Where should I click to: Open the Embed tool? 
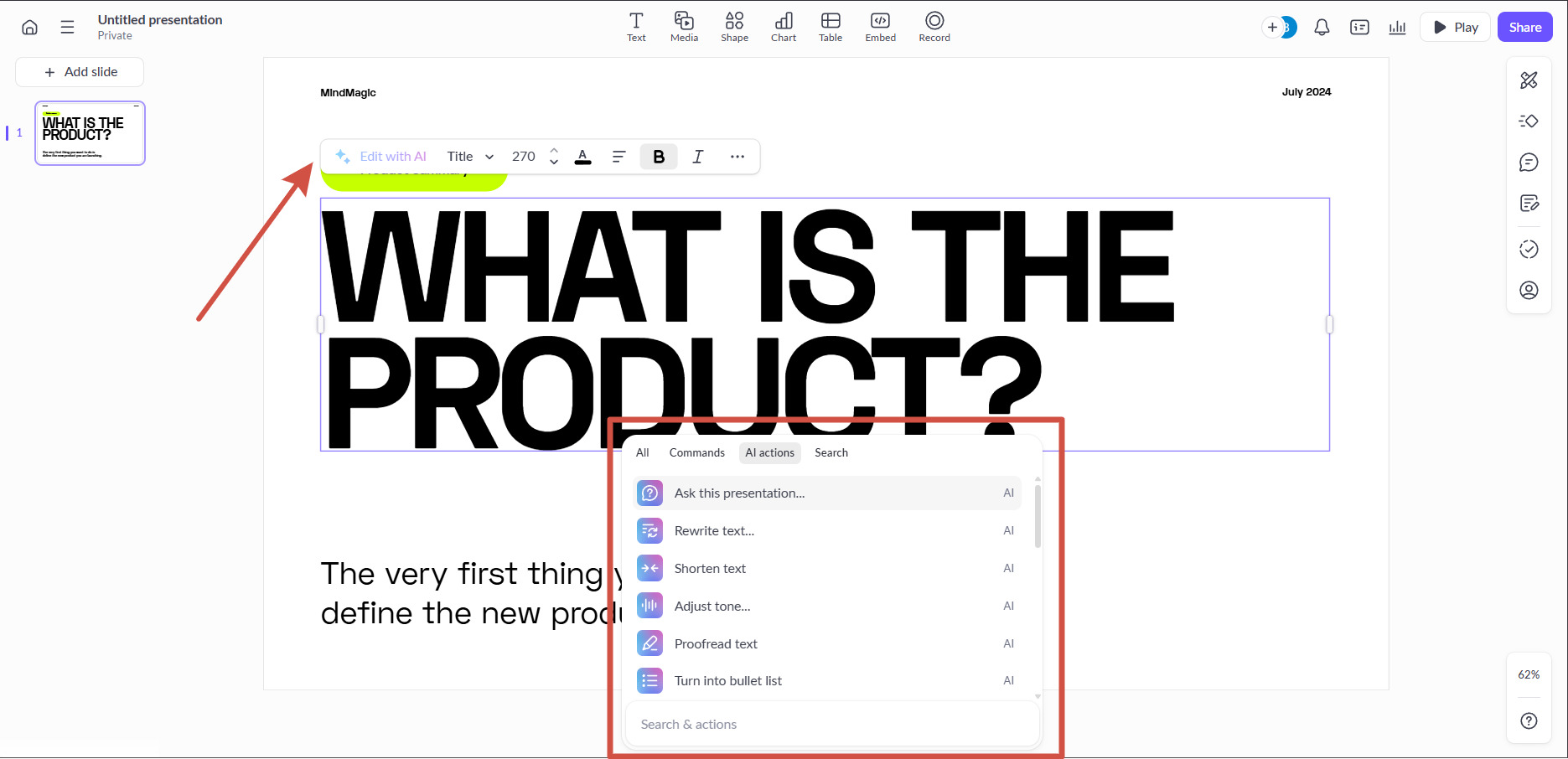[x=880, y=27]
